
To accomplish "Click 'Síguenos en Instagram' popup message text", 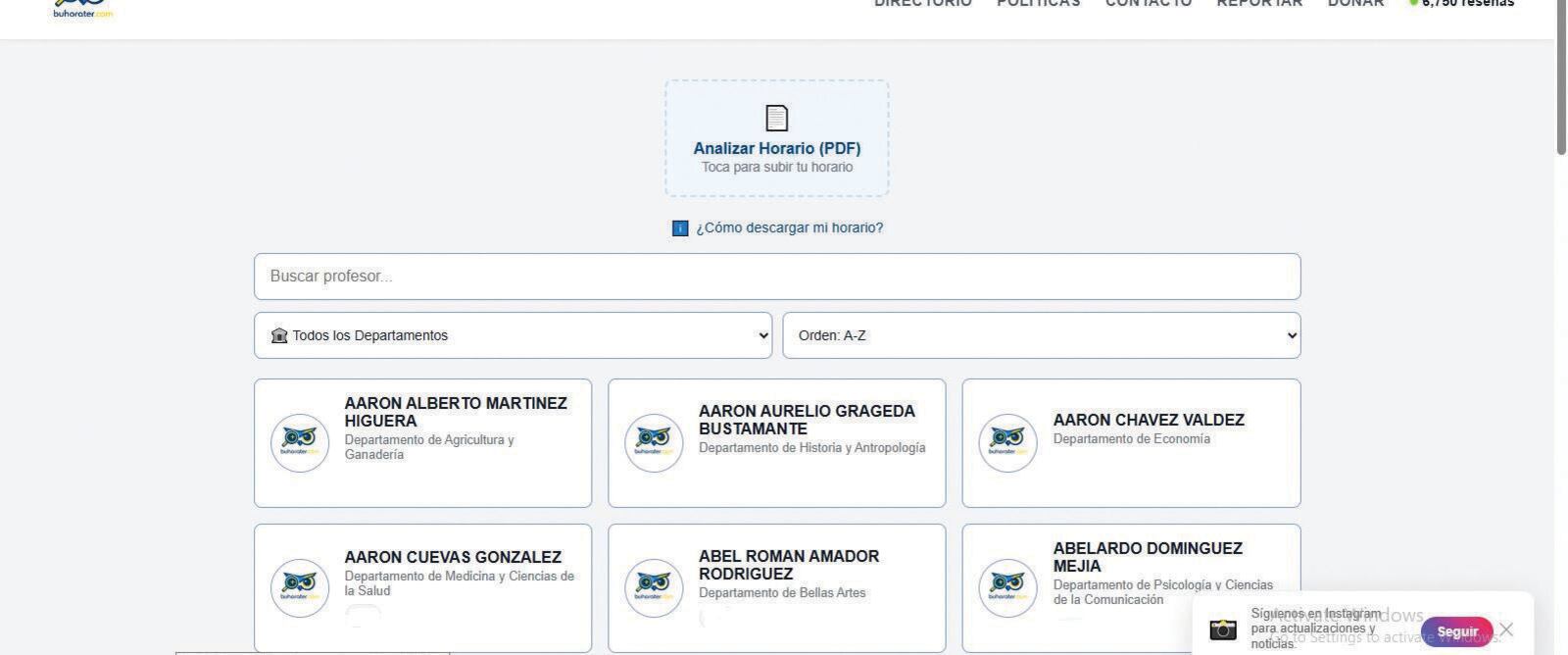I will 1315,629.
